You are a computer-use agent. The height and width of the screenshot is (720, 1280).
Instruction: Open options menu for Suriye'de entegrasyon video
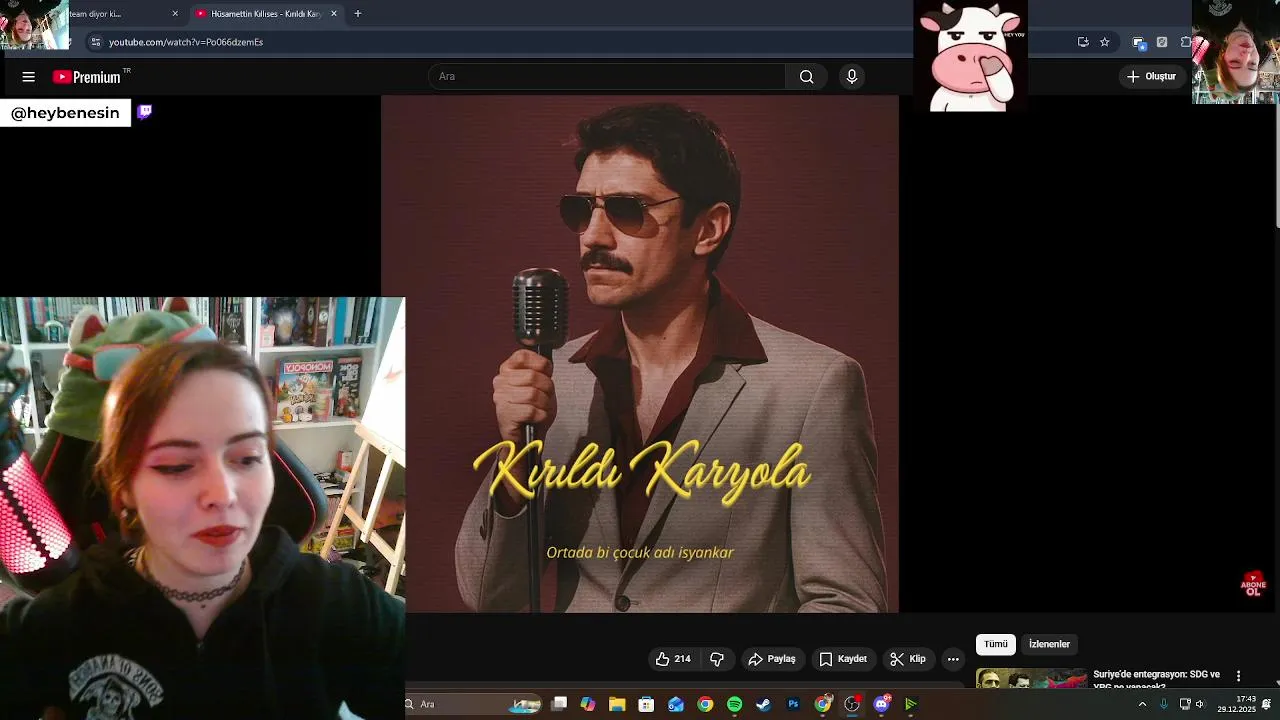pyautogui.click(x=1238, y=677)
